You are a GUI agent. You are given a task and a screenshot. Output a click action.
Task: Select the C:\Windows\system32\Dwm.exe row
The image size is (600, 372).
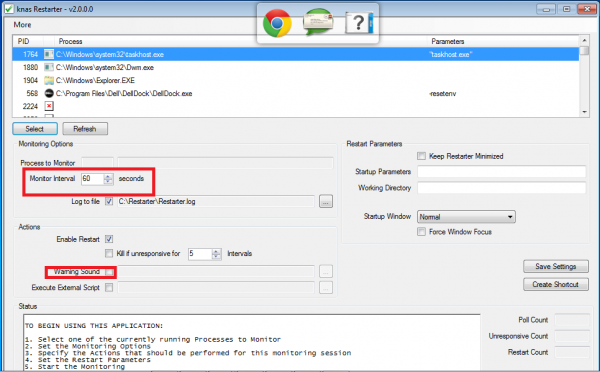pyautogui.click(x=296, y=67)
